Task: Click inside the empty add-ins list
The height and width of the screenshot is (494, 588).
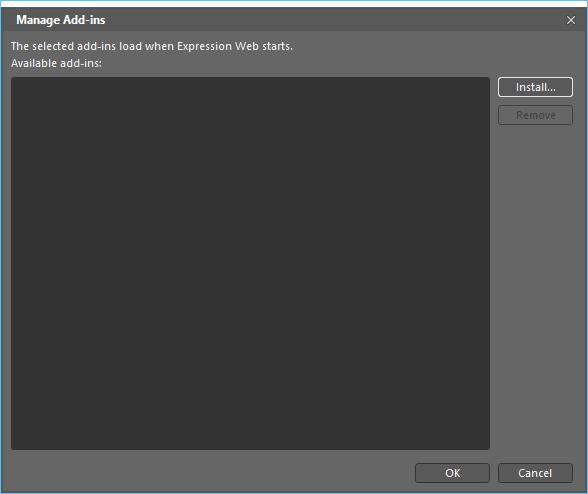Action: coord(250,263)
